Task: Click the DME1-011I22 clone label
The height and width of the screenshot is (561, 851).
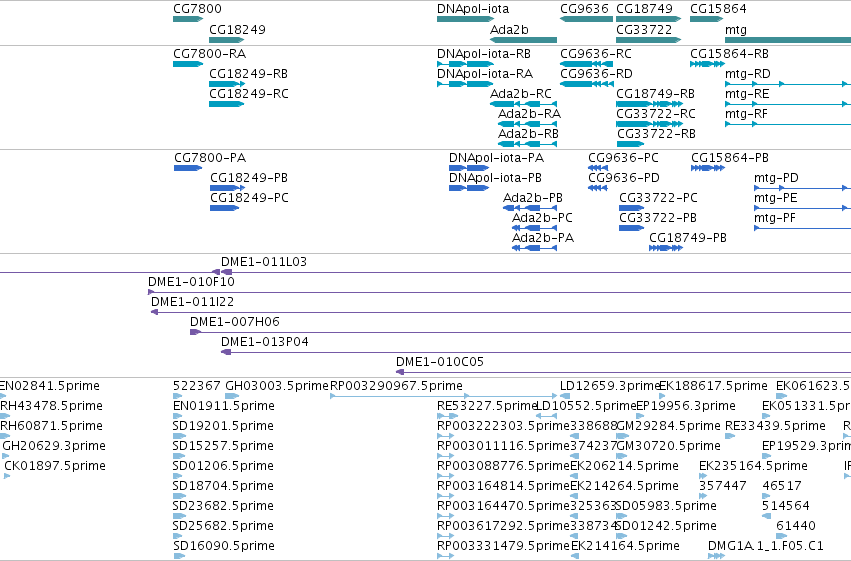Action: (x=193, y=302)
